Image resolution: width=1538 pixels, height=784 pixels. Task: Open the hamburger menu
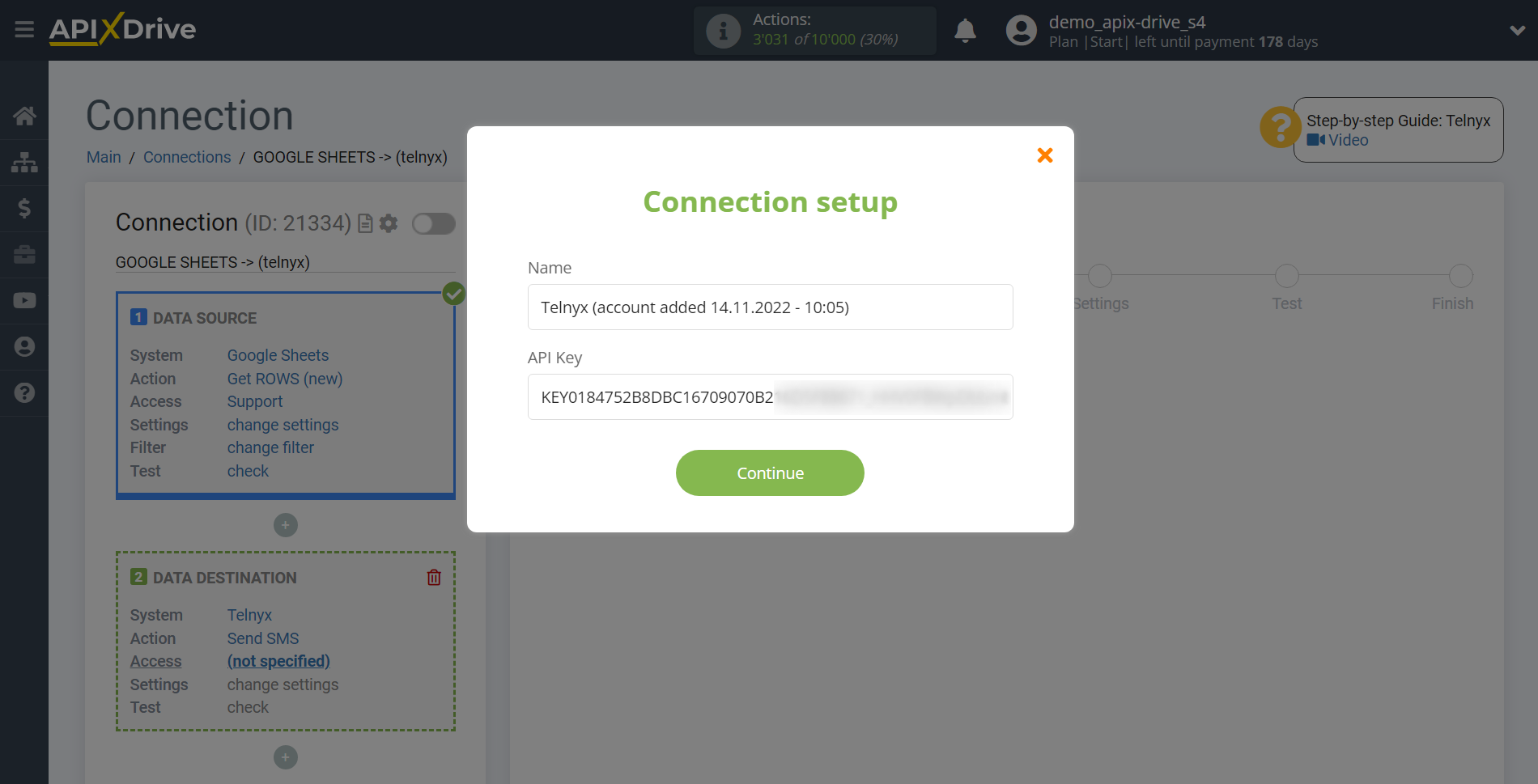click(x=24, y=30)
